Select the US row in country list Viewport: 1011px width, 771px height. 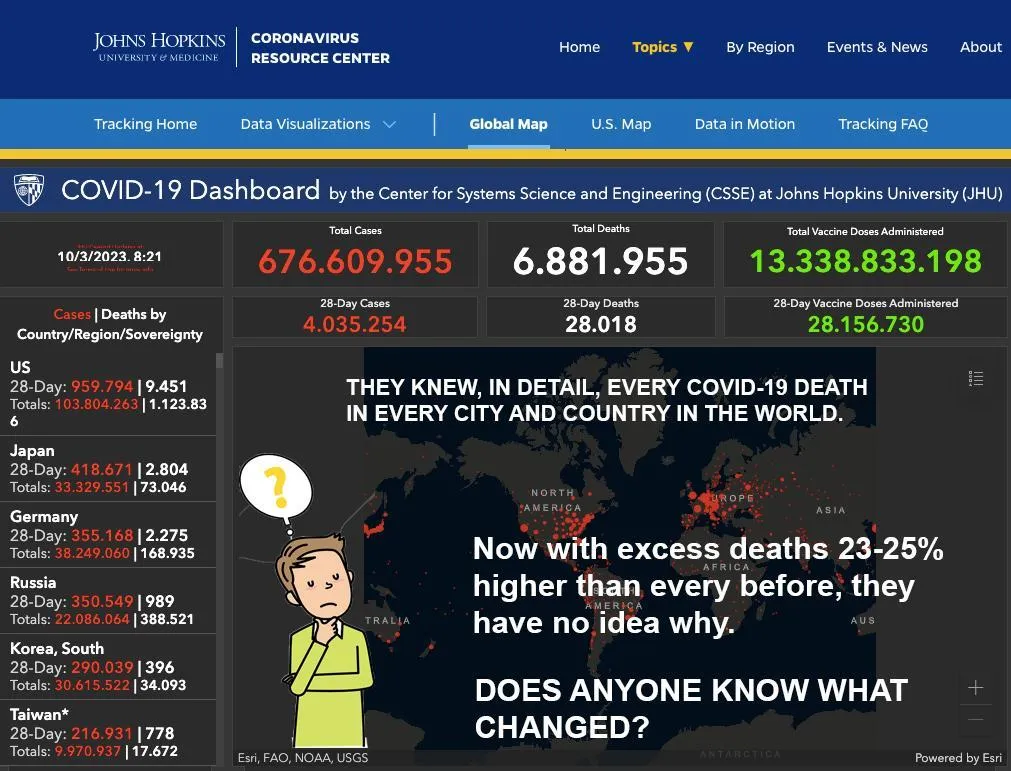coord(108,394)
